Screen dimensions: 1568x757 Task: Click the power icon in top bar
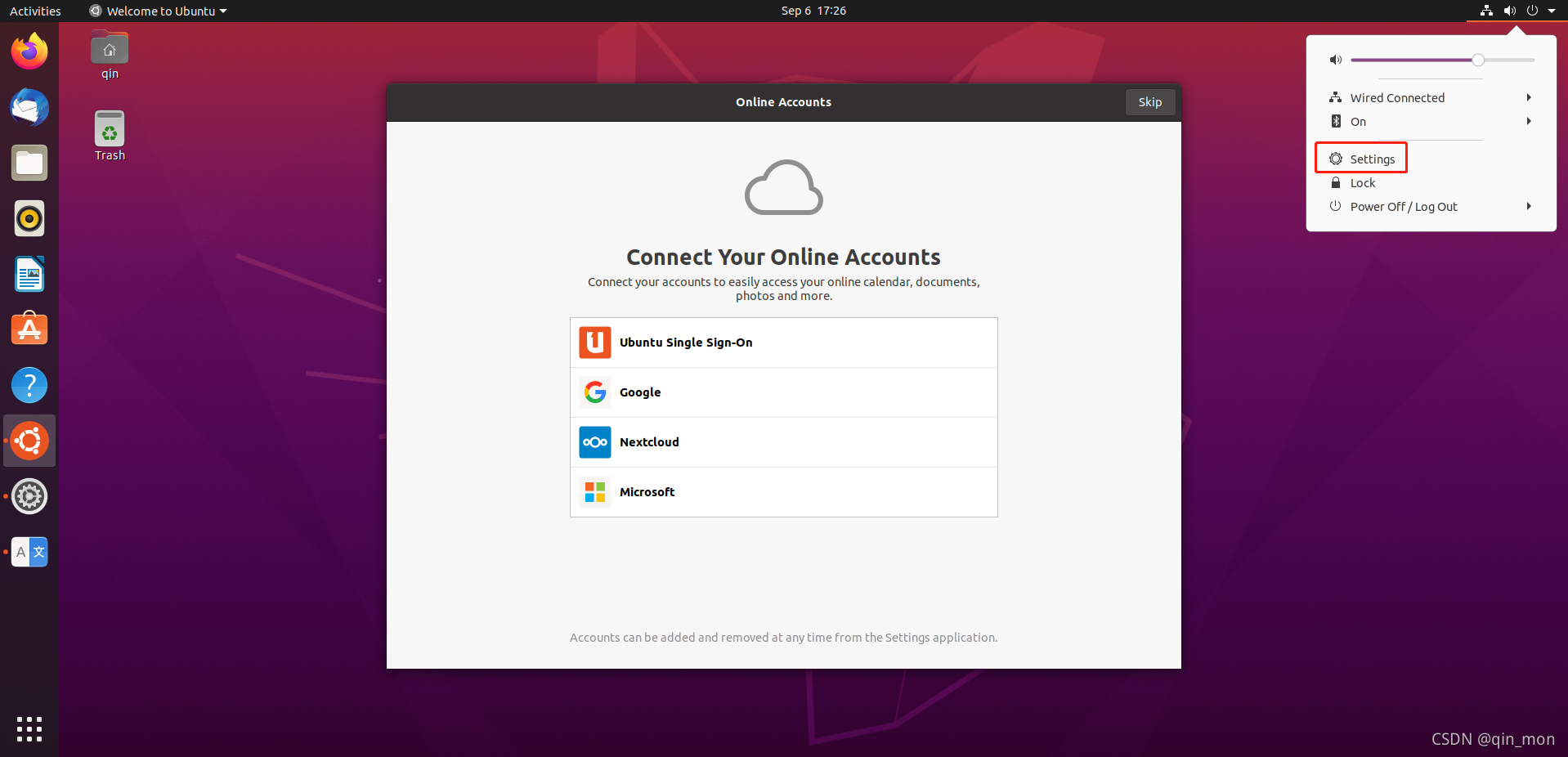(1532, 11)
